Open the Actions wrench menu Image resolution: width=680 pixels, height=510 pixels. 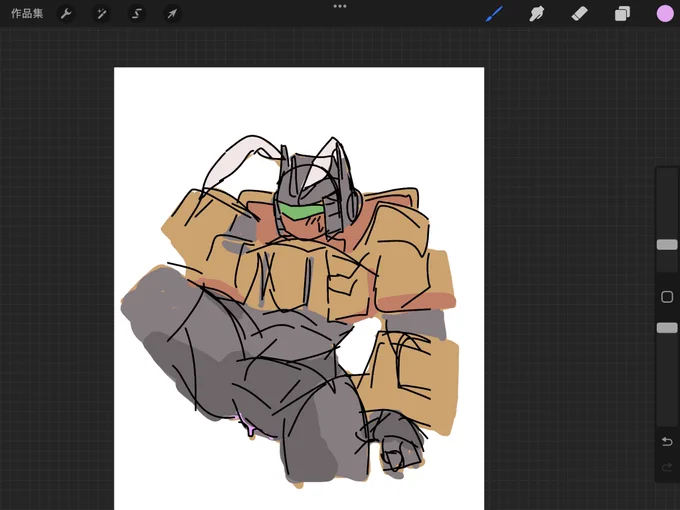(66, 14)
